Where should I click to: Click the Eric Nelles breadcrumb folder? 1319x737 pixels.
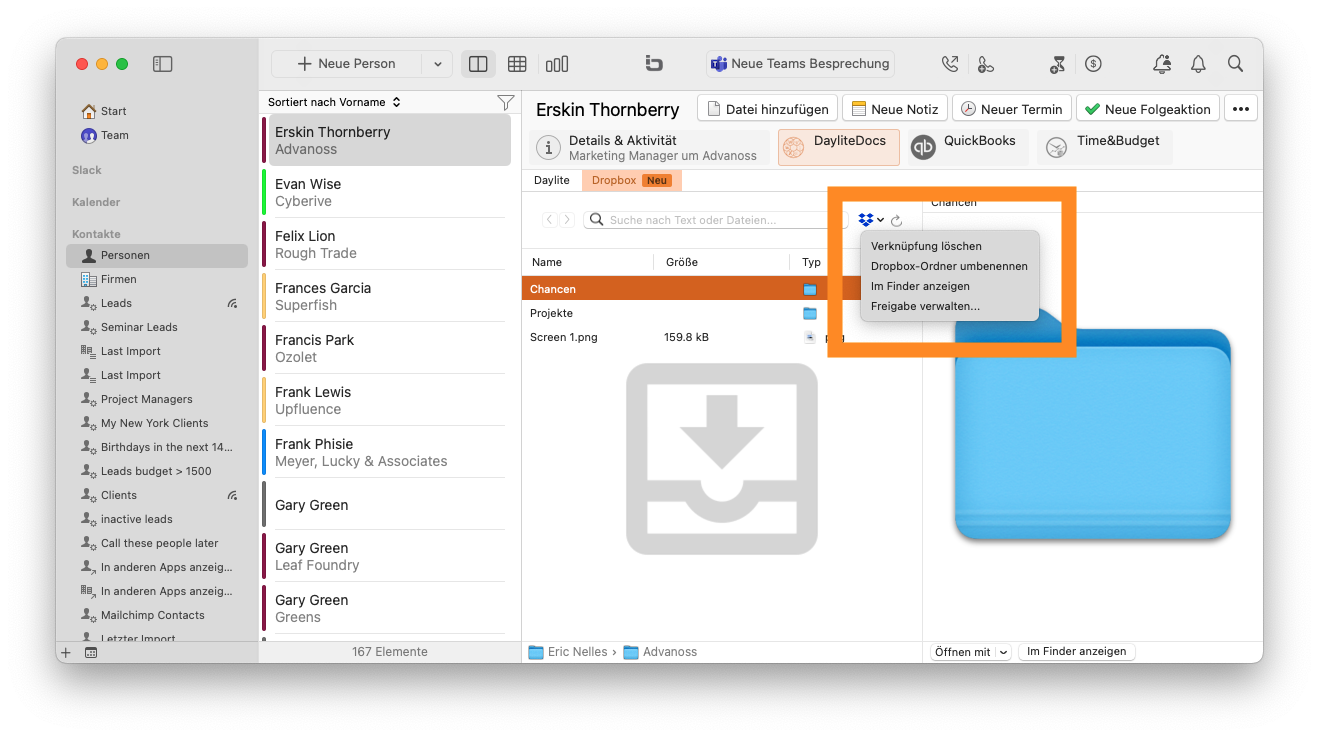coord(568,652)
